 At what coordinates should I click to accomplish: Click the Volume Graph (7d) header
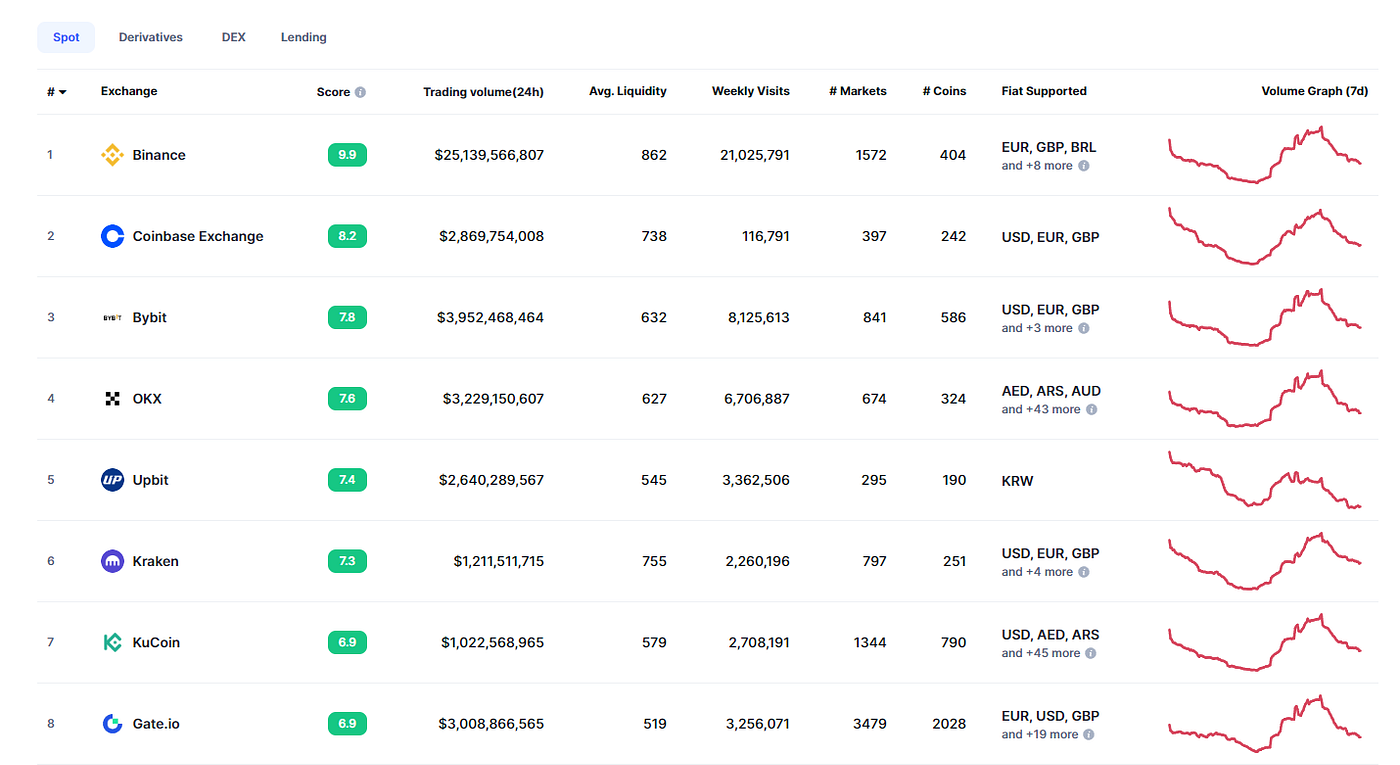[1315, 91]
